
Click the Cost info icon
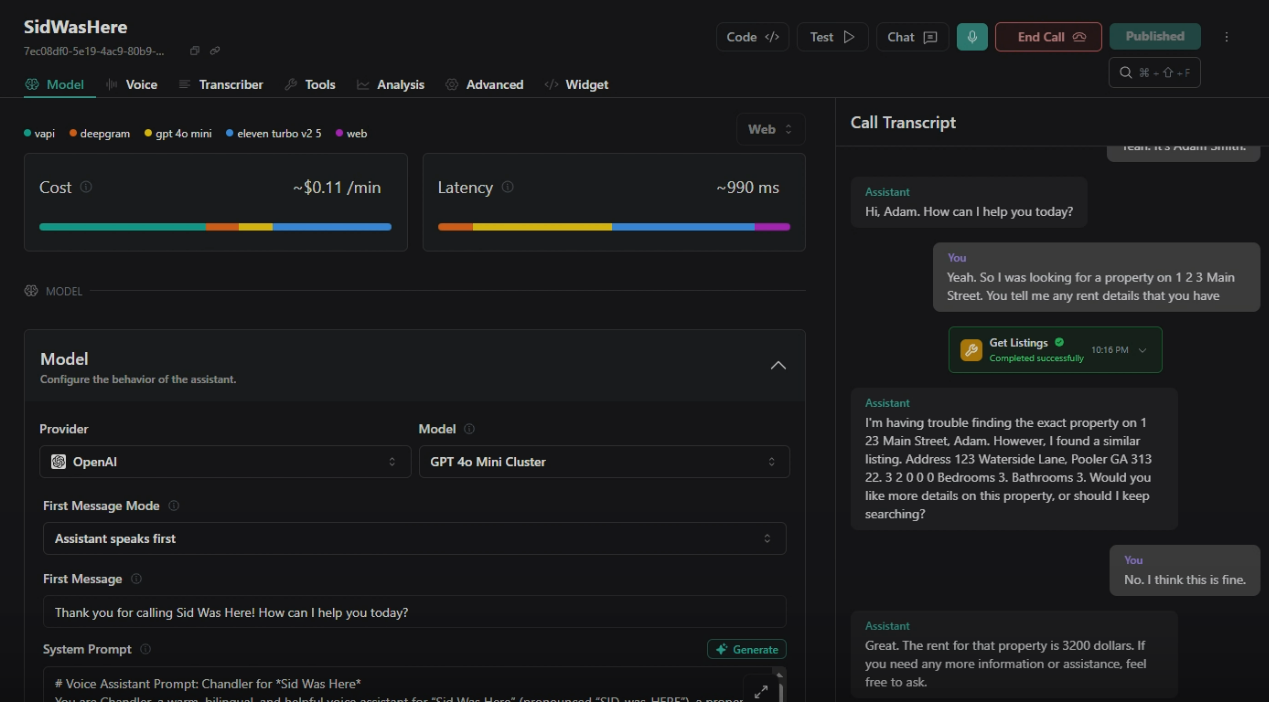click(86, 187)
